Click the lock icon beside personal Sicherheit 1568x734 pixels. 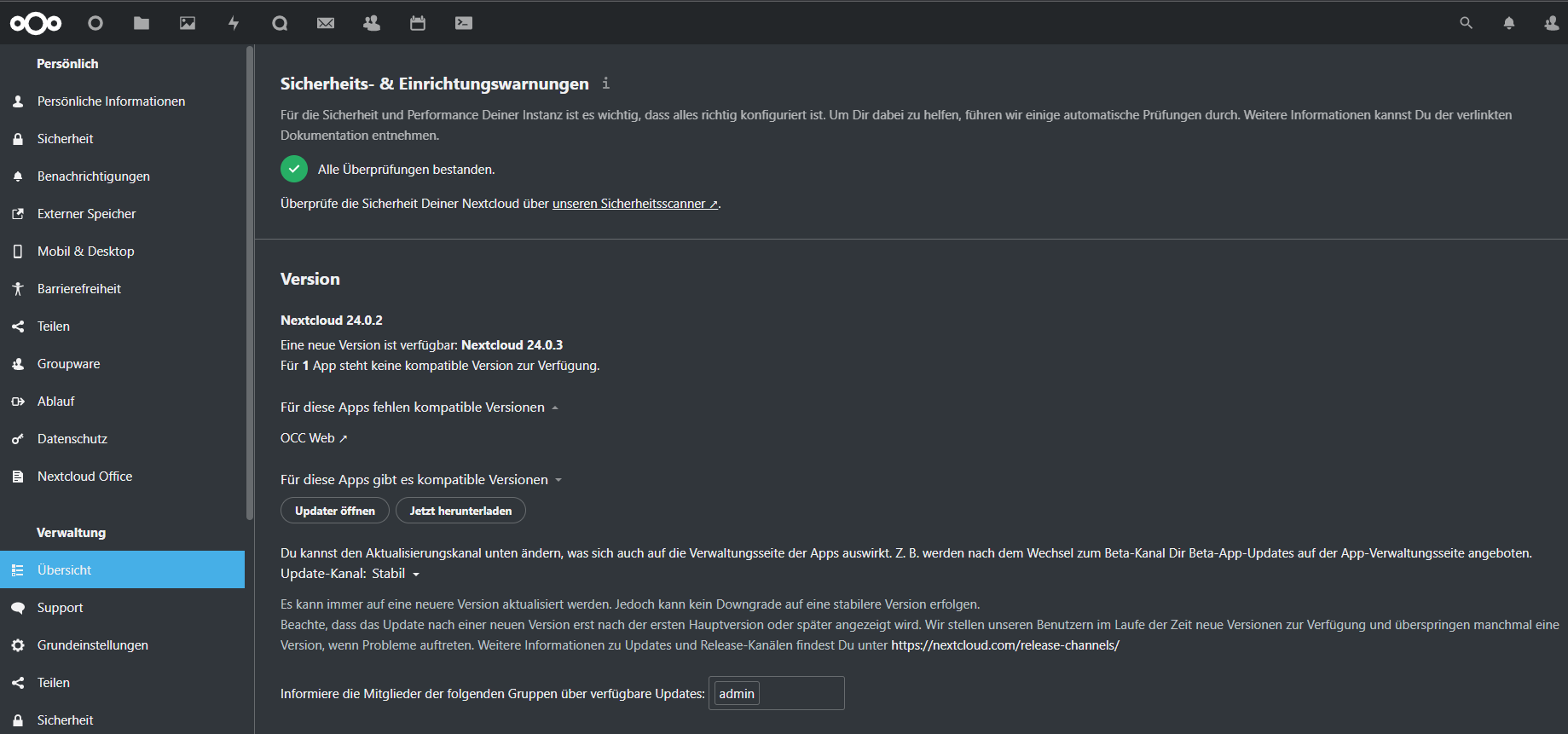(x=18, y=139)
